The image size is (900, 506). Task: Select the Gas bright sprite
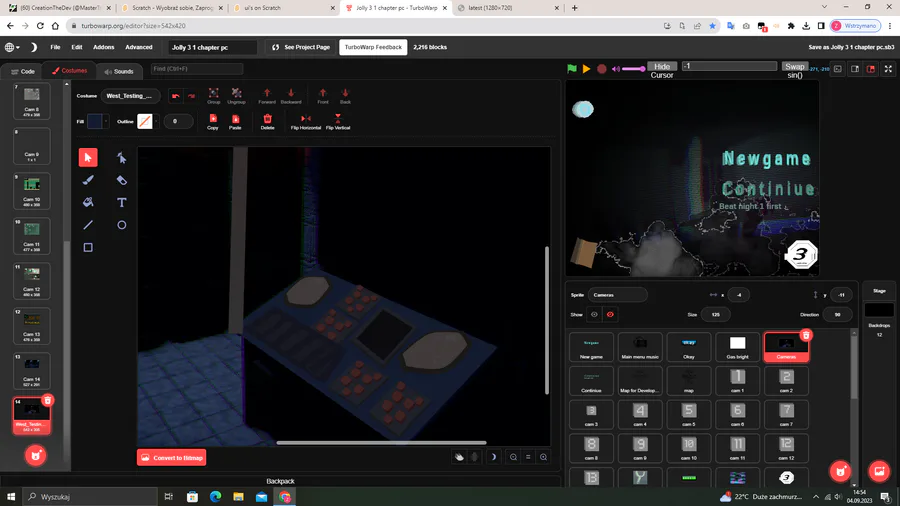[738, 347]
